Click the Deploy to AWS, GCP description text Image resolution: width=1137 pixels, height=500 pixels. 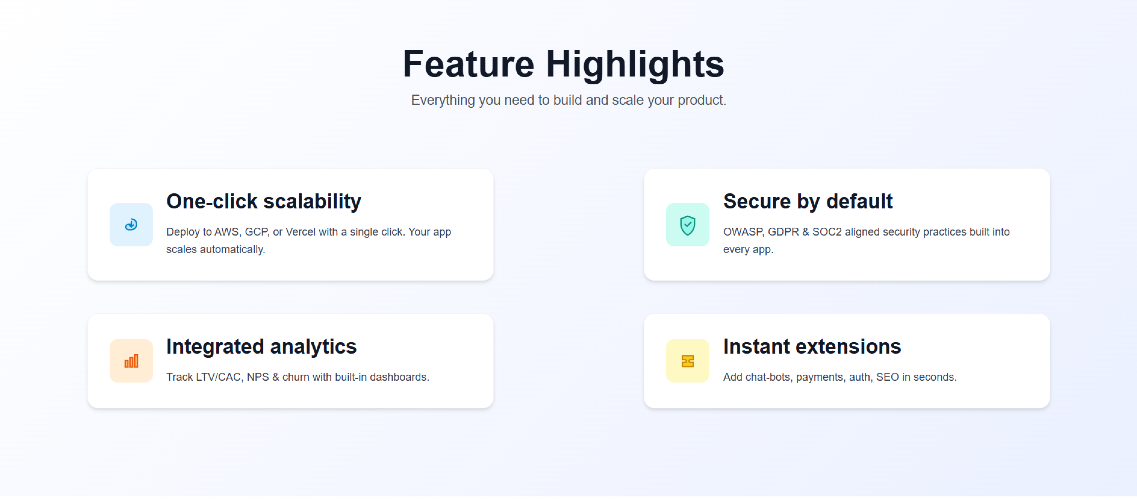coord(309,241)
